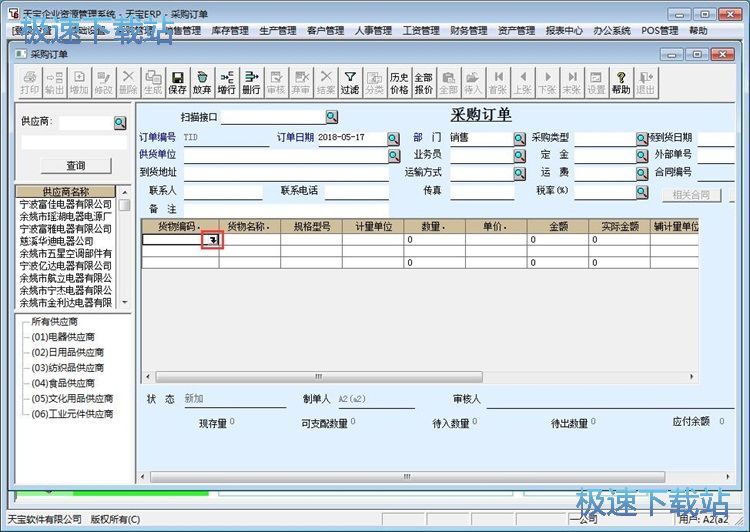Click the Delete Row (删行) toolbar icon

(x=251, y=82)
